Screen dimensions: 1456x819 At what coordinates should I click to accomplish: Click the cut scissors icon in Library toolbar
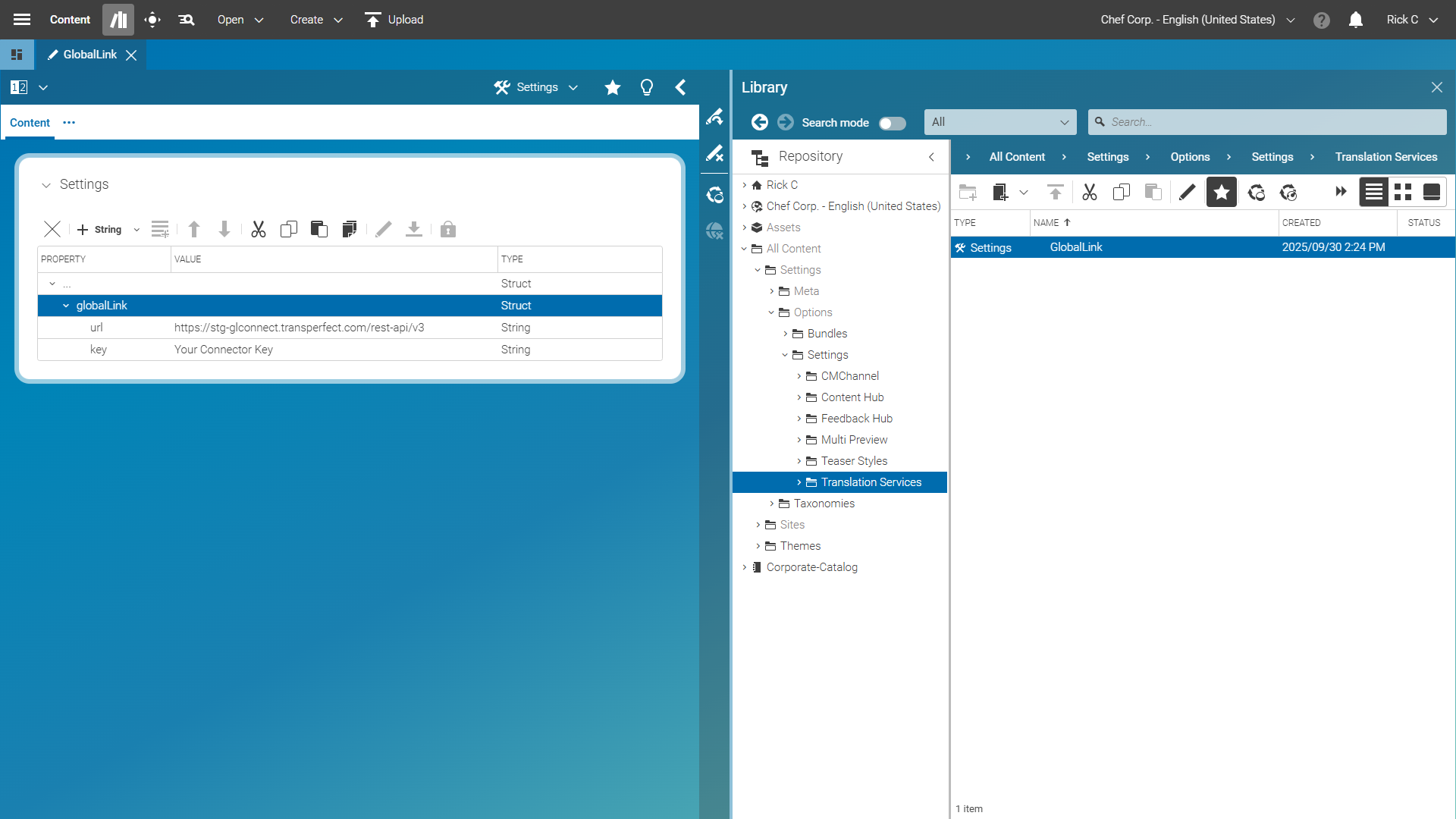1090,193
